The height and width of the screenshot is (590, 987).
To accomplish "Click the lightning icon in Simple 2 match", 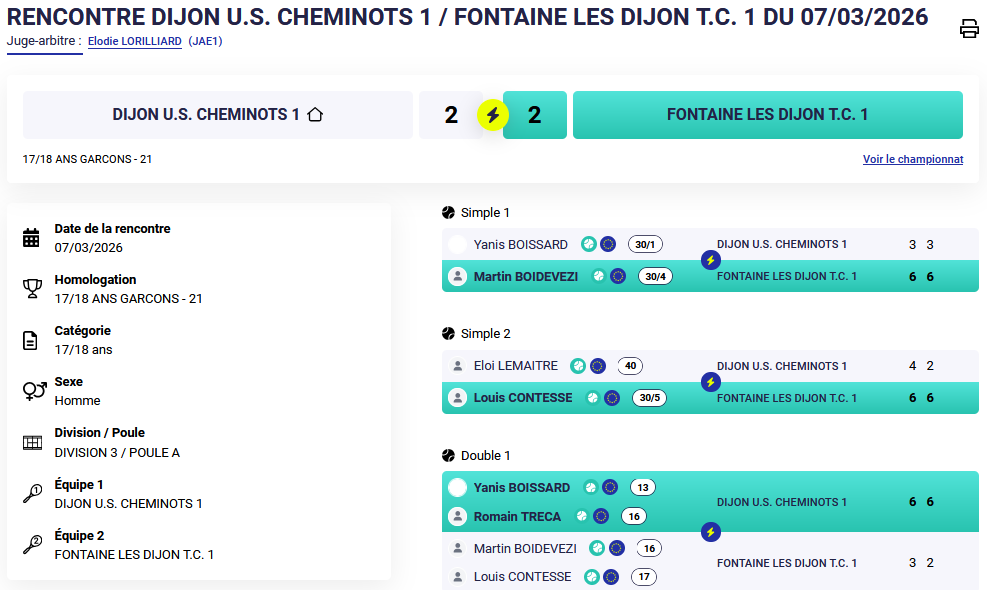I will click(711, 382).
